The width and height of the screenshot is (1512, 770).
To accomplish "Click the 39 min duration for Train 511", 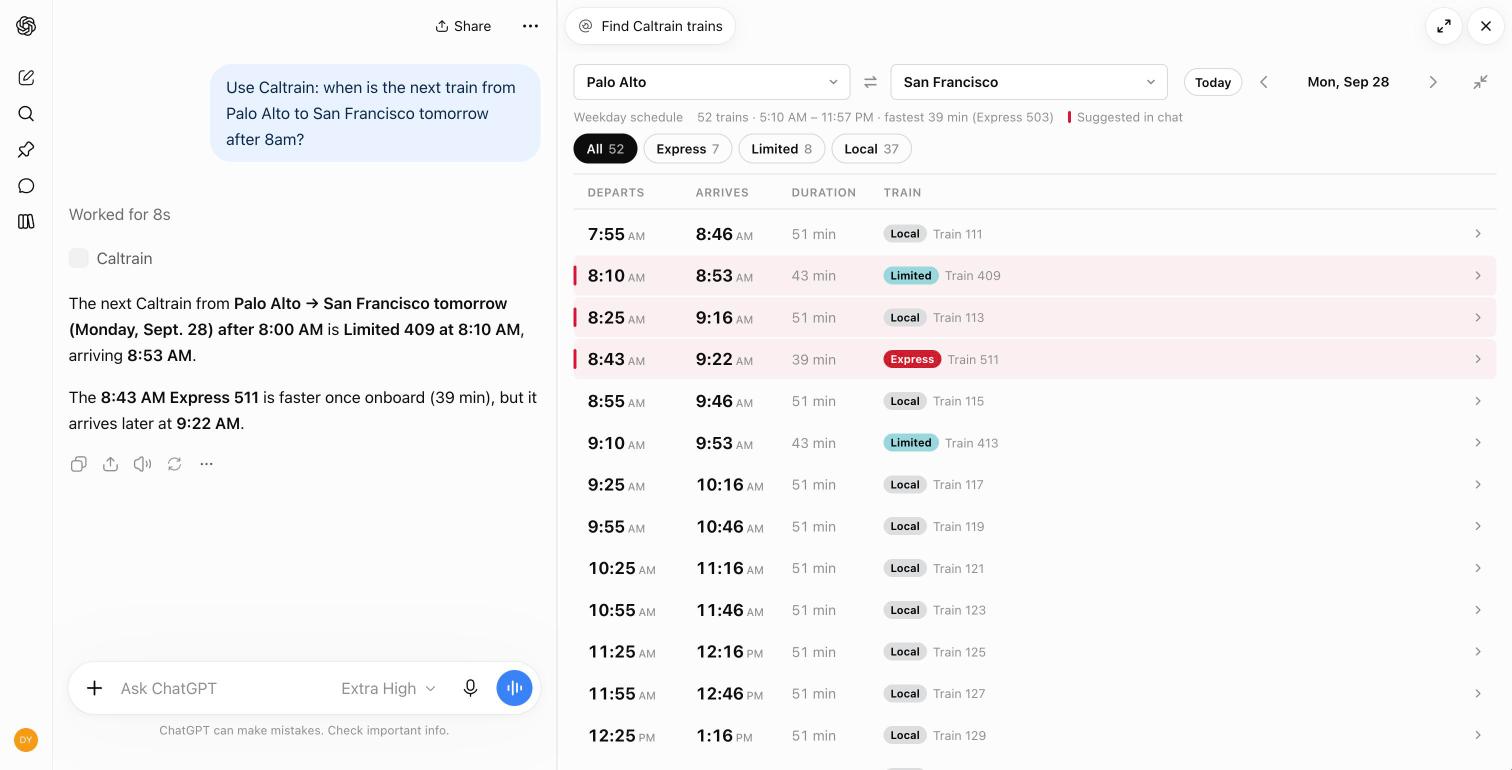I will tap(814, 360).
